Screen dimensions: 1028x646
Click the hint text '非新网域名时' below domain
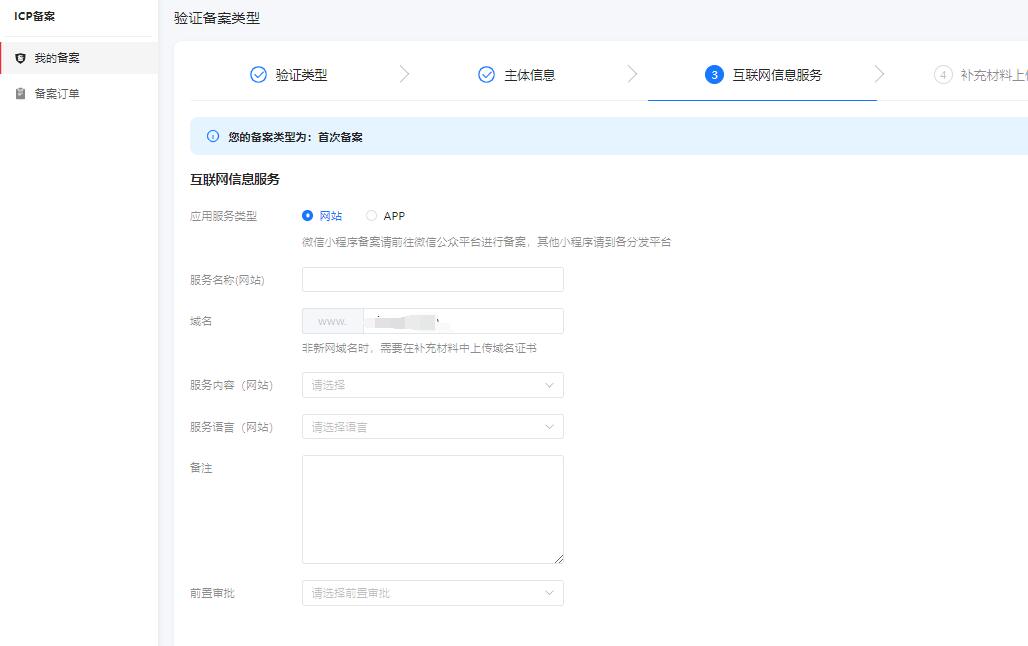coord(419,348)
